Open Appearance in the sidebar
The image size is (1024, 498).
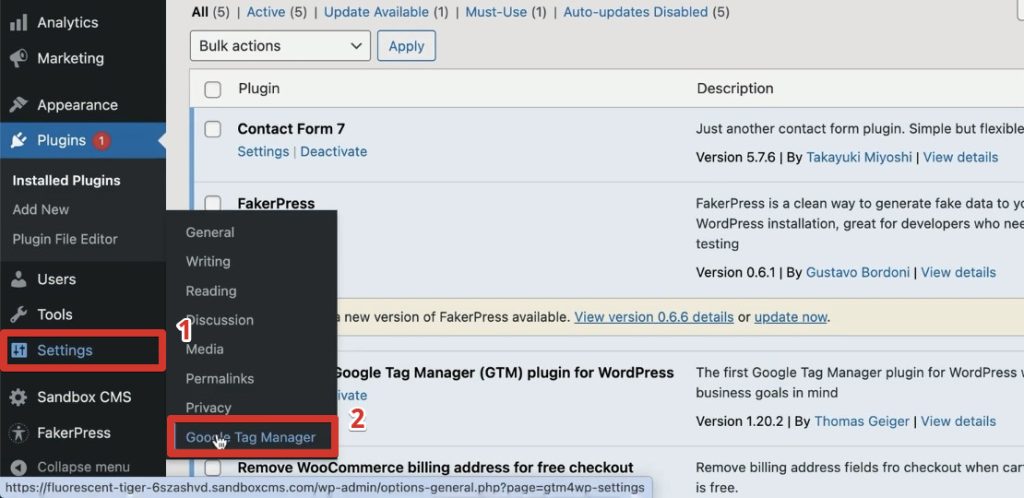[77, 105]
